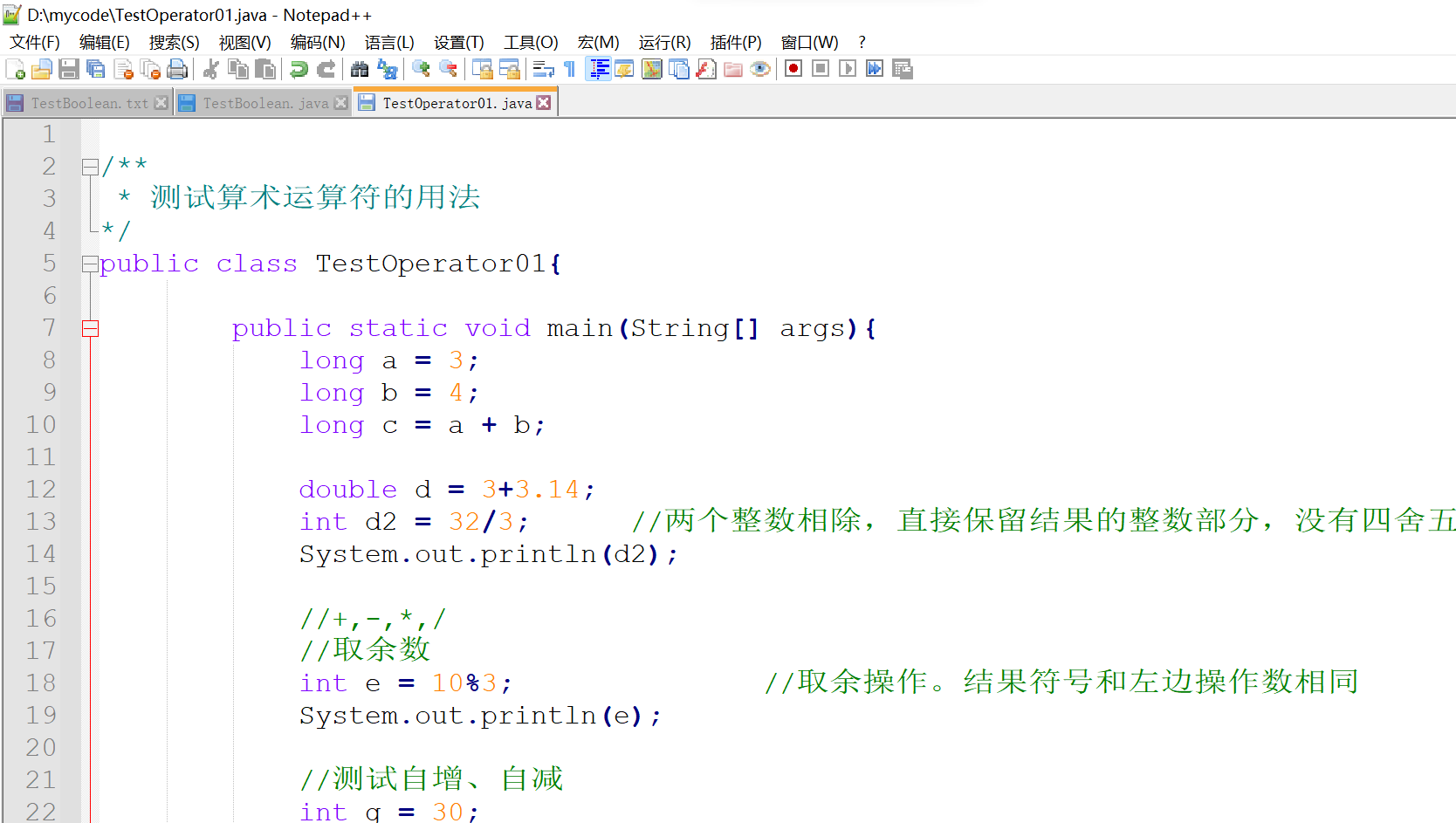1456x823 pixels.
Task: Open the 设置(T) menu
Action: pyautogui.click(x=459, y=42)
